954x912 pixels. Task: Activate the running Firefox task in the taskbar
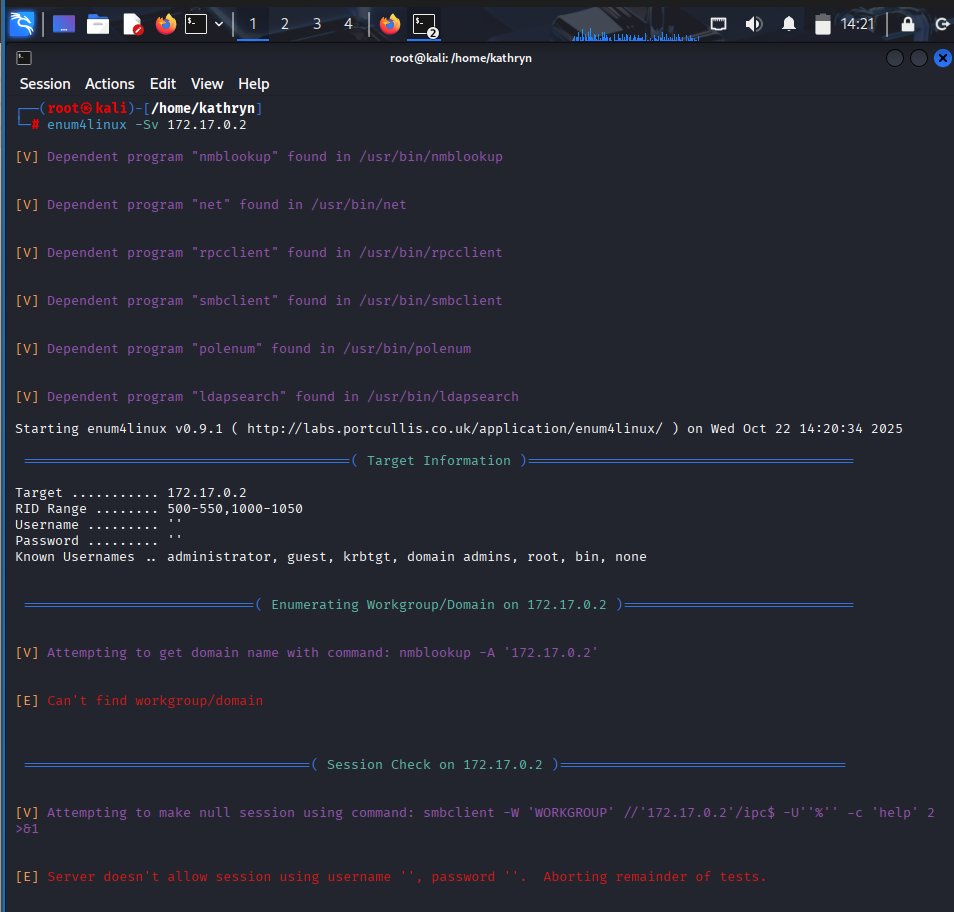(390, 23)
